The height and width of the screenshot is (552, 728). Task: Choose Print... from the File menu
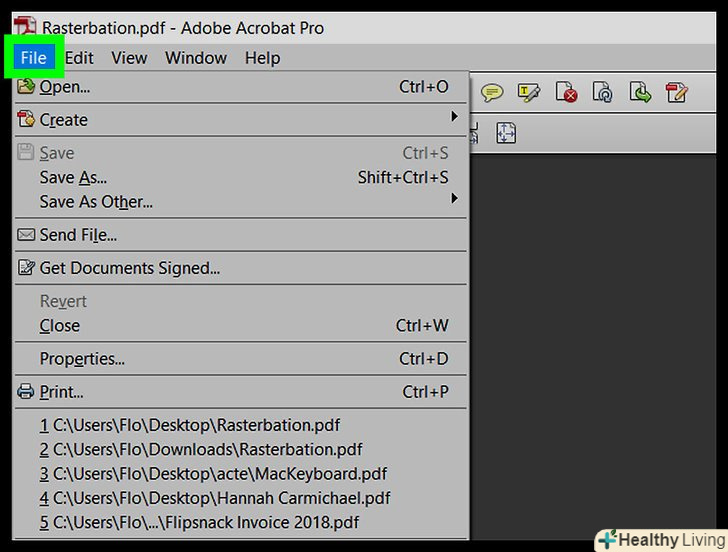click(x=240, y=392)
